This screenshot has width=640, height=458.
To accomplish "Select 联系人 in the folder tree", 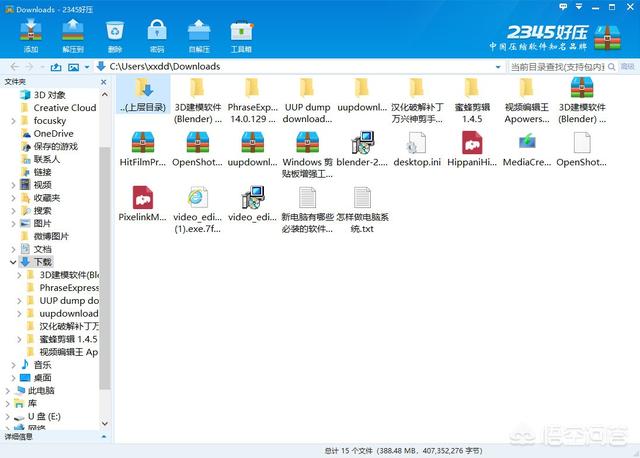I will [x=47, y=159].
